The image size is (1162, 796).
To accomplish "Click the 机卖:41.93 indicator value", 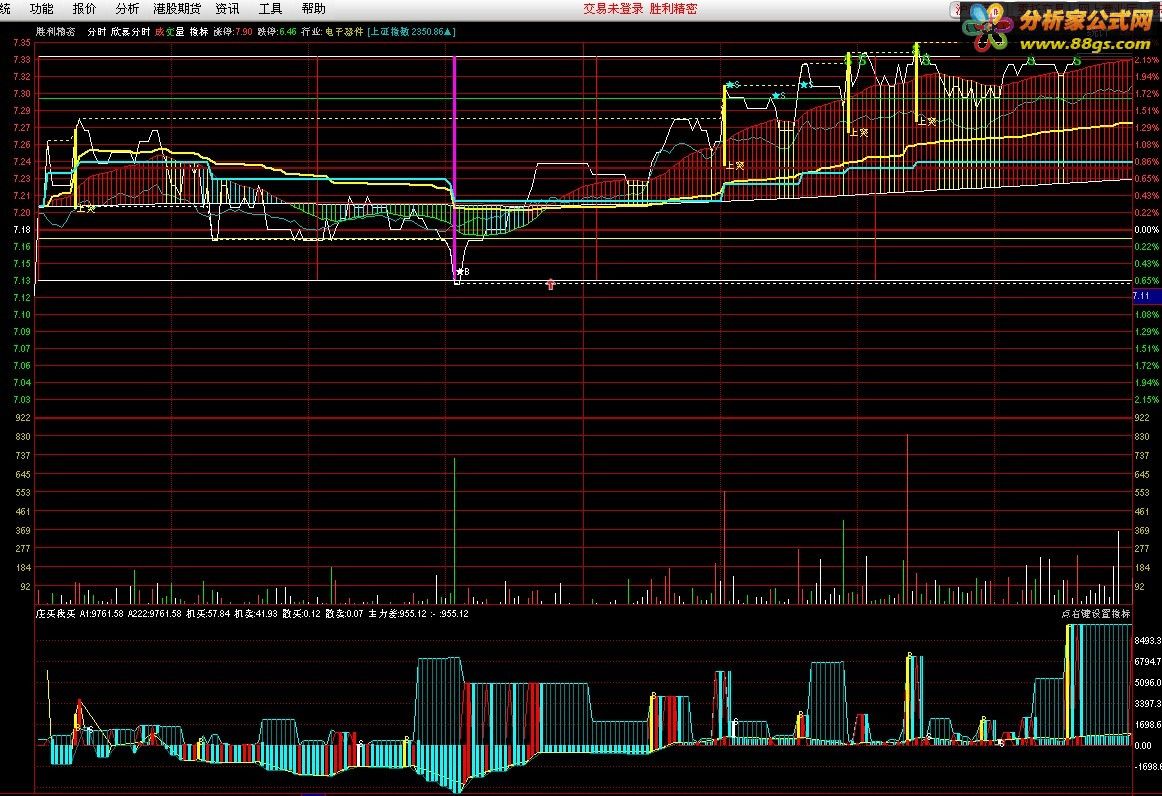I will click(256, 614).
